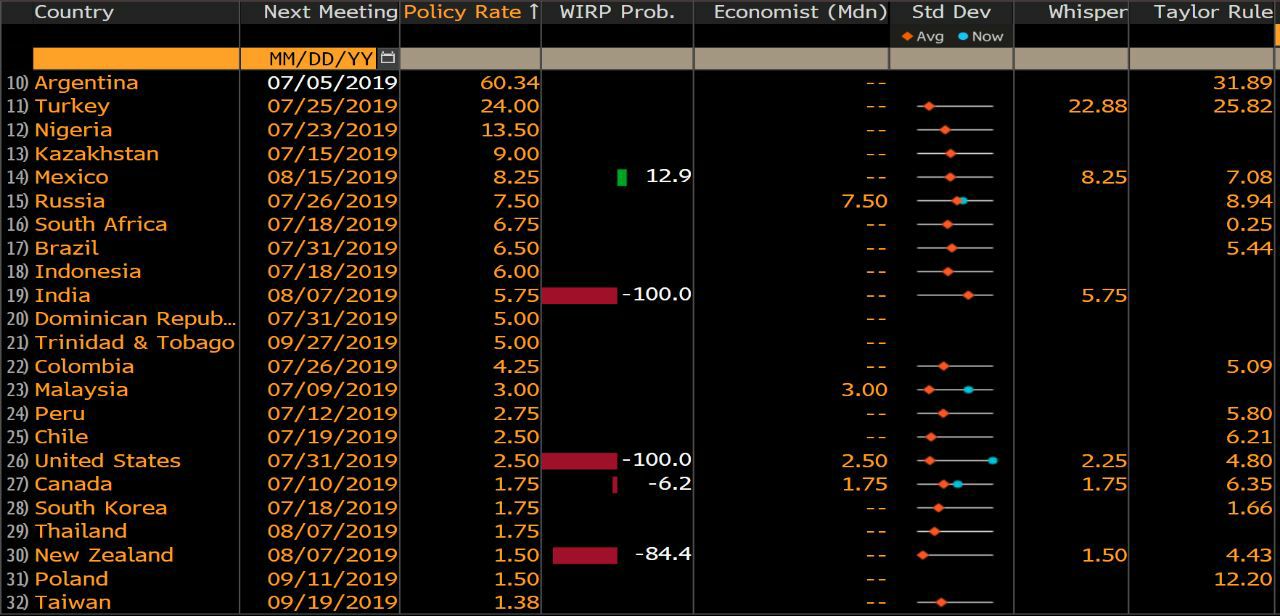Click the Country column header
Viewport: 1280px width, 616px height.
pyautogui.click(x=74, y=12)
